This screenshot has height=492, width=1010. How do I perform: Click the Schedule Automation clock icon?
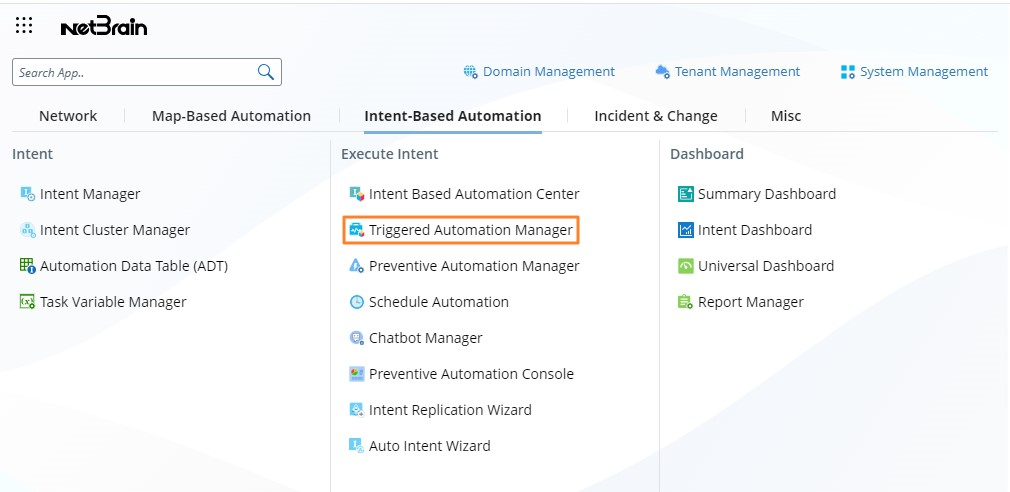click(x=357, y=302)
